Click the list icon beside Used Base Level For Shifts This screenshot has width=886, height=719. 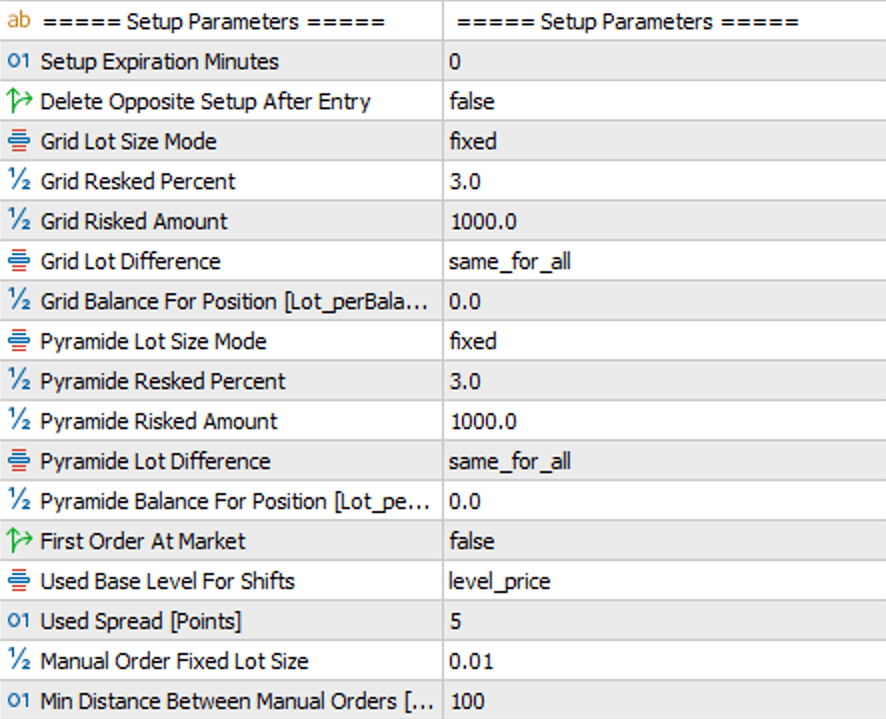[x=20, y=581]
